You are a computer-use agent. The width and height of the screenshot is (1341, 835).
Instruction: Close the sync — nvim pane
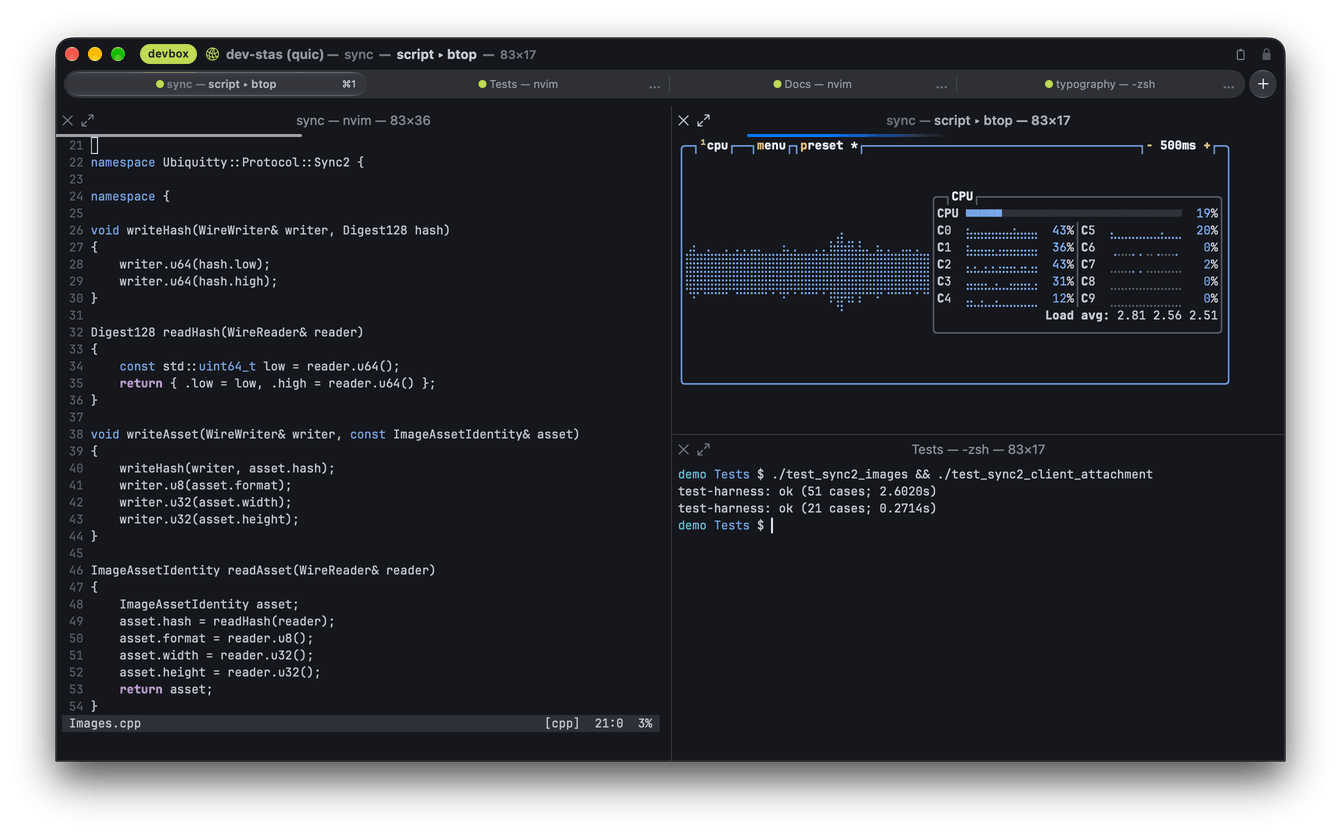pos(68,120)
